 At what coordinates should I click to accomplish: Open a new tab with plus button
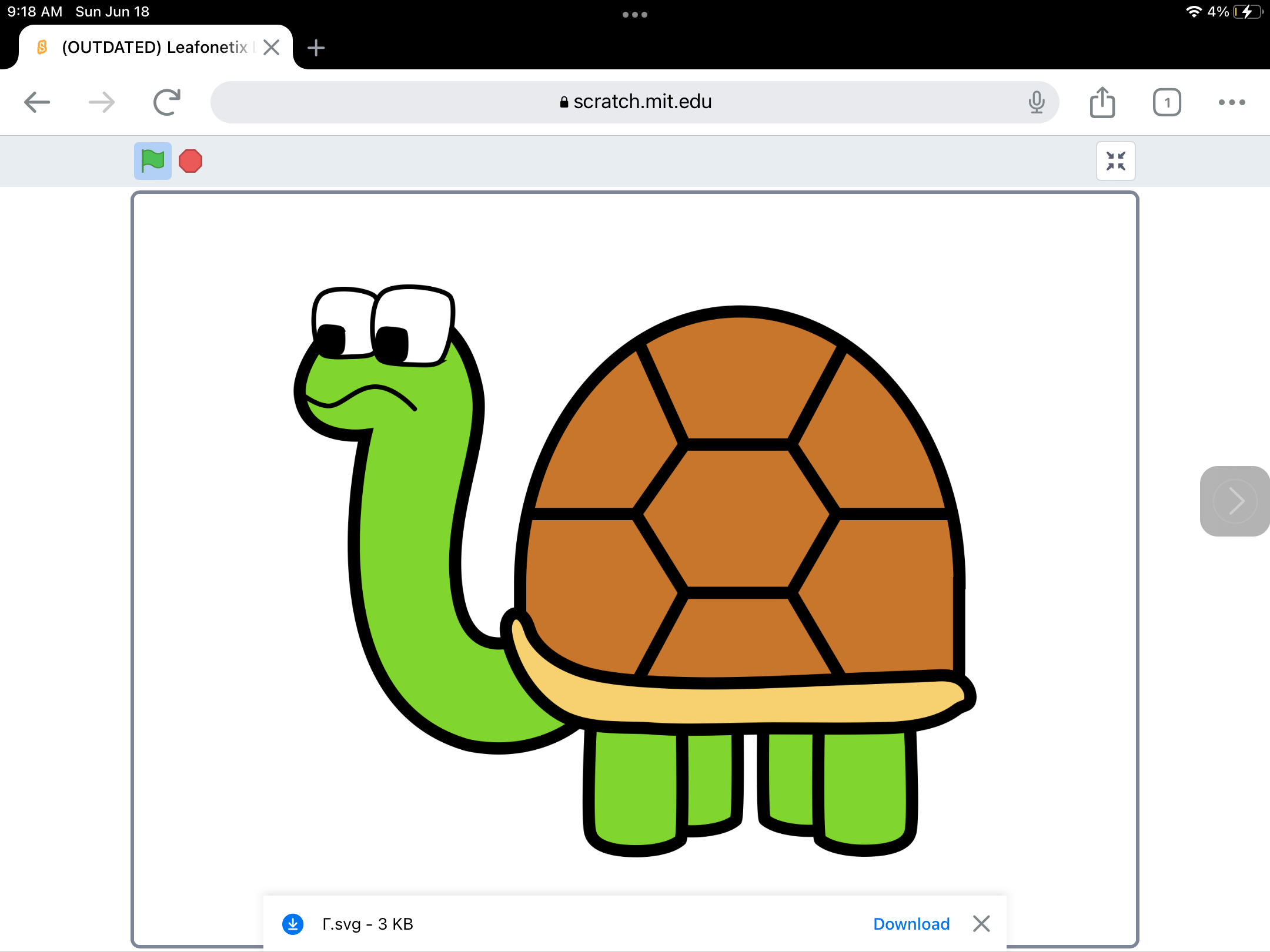pos(316,48)
